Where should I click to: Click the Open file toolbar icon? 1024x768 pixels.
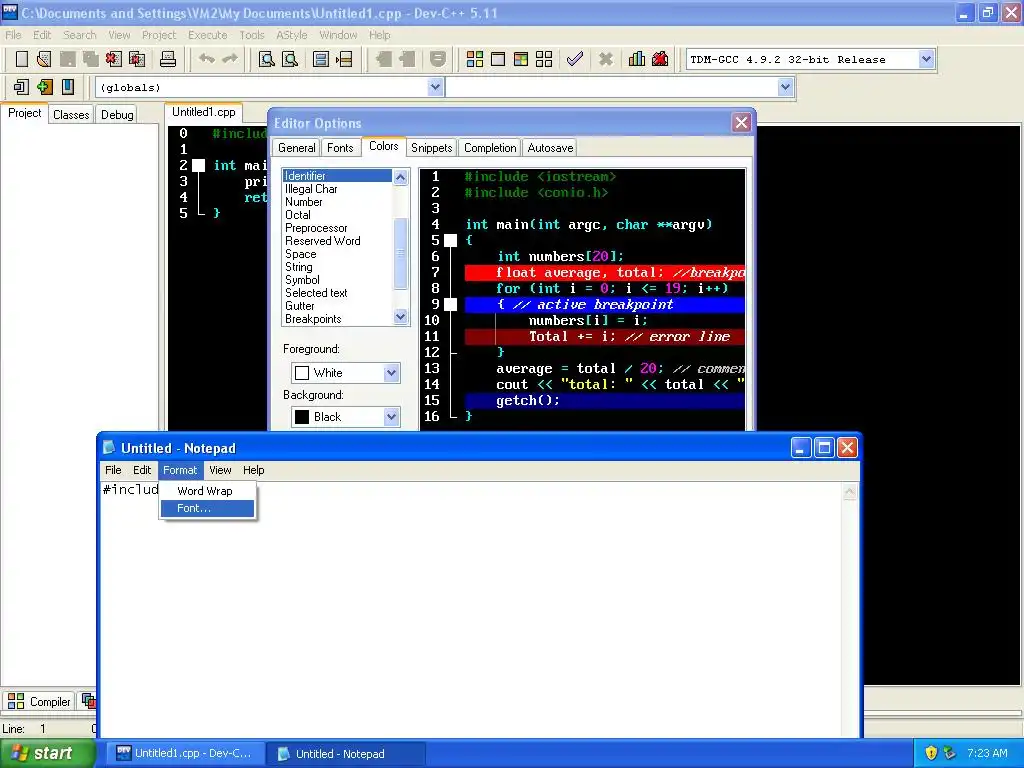coord(44,59)
